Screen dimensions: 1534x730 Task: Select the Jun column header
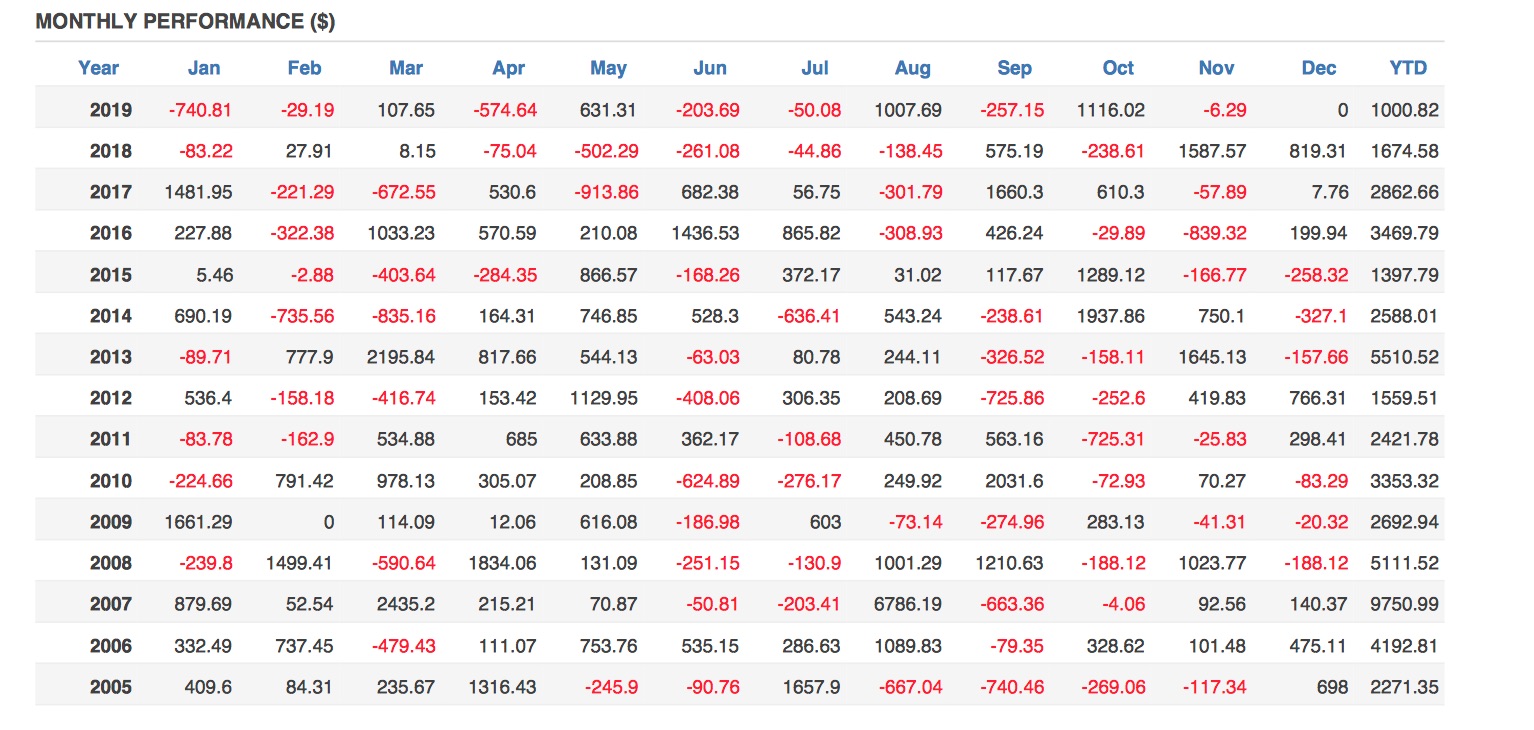tap(710, 68)
